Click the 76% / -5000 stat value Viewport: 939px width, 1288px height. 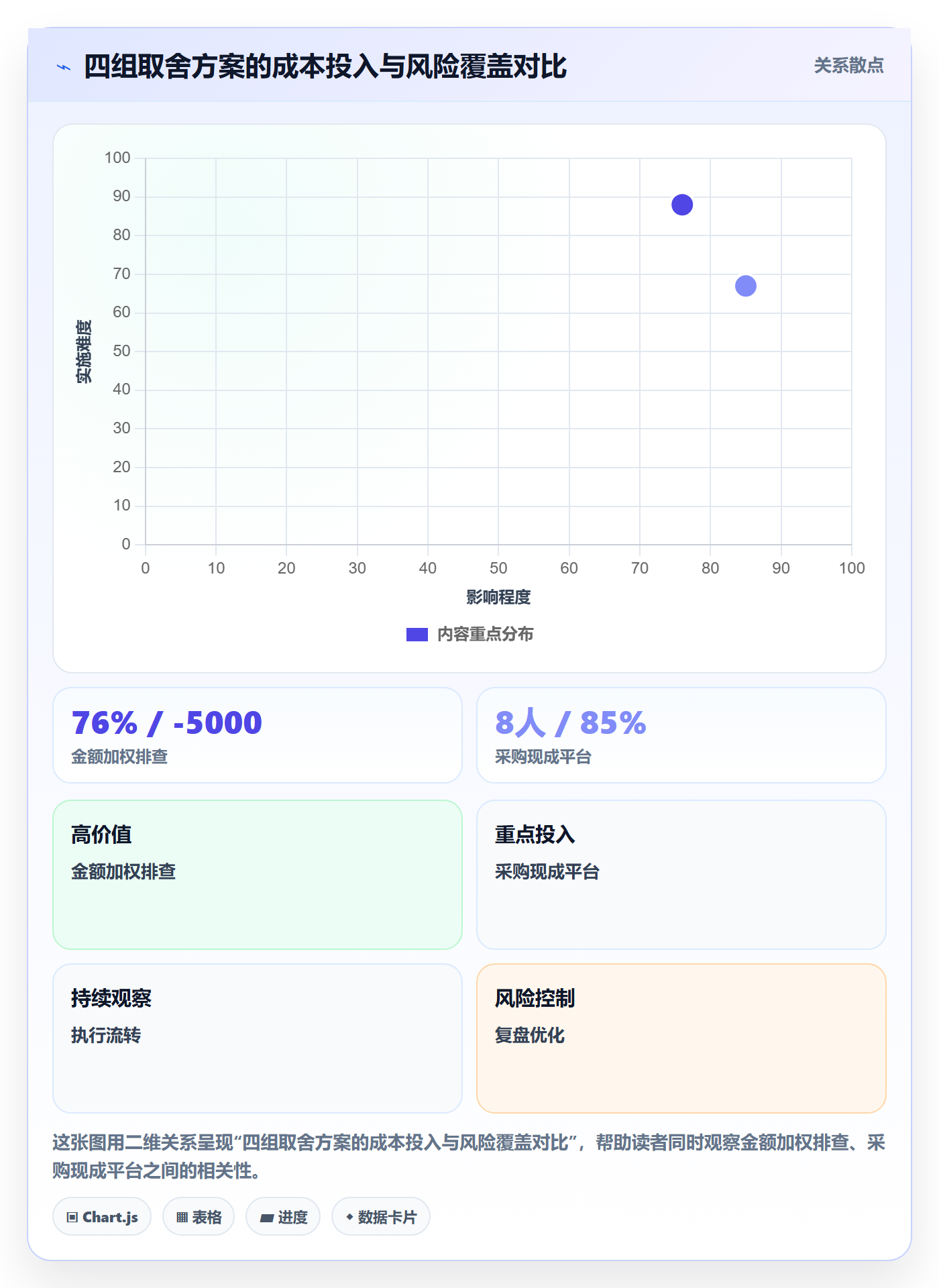(166, 723)
